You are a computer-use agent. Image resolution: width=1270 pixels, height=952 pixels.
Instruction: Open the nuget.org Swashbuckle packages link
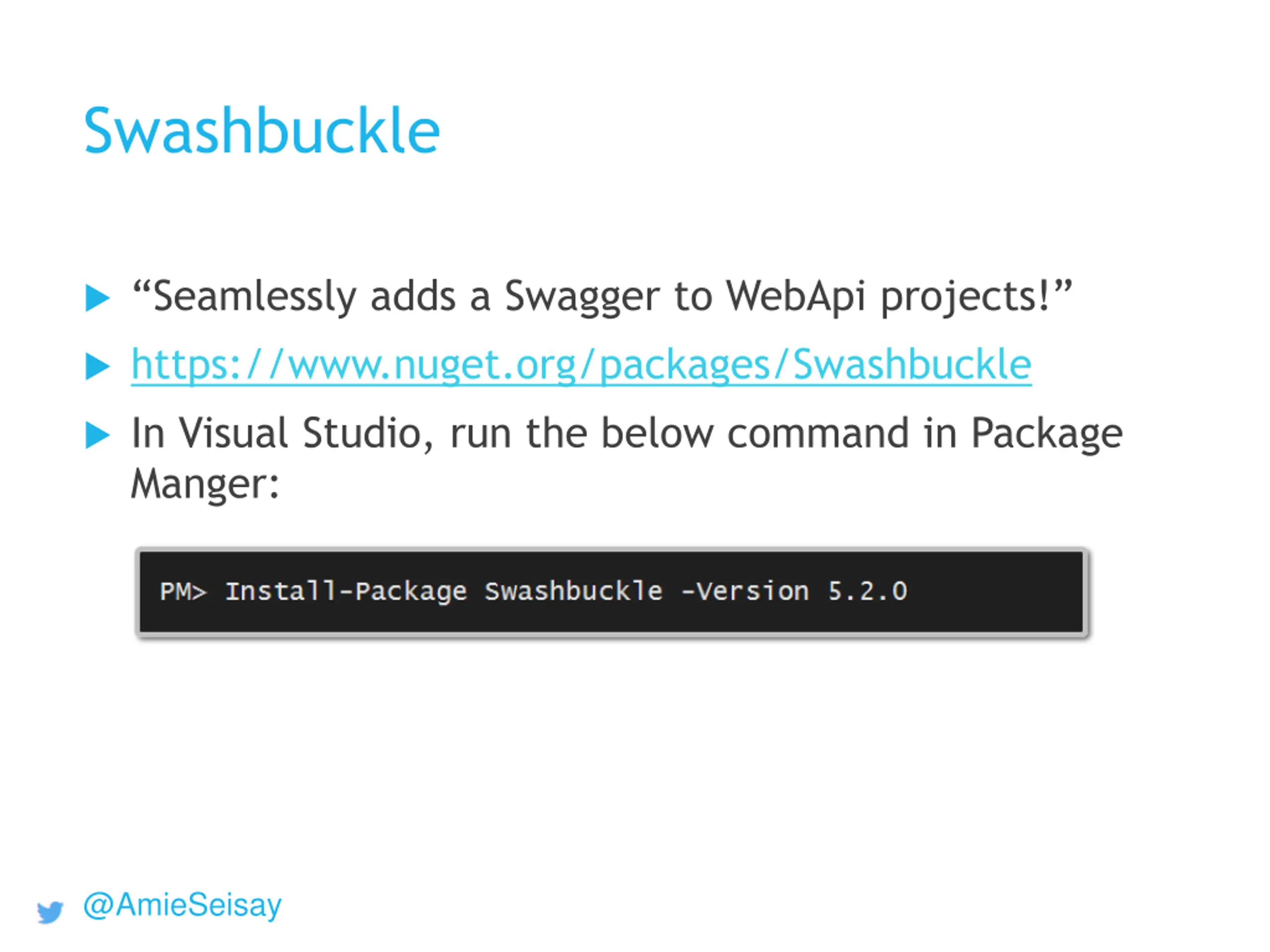[581, 365]
